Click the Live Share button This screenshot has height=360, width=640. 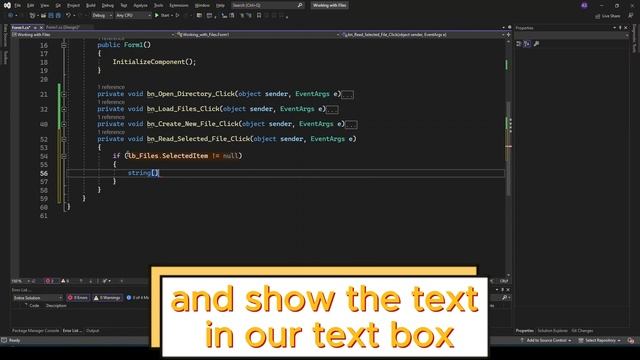pyautogui.click(x=608, y=16)
